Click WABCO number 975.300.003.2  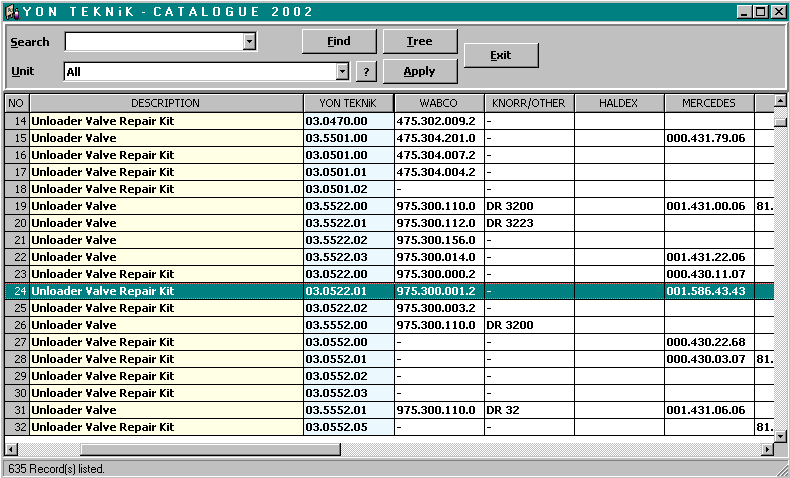[436, 308]
